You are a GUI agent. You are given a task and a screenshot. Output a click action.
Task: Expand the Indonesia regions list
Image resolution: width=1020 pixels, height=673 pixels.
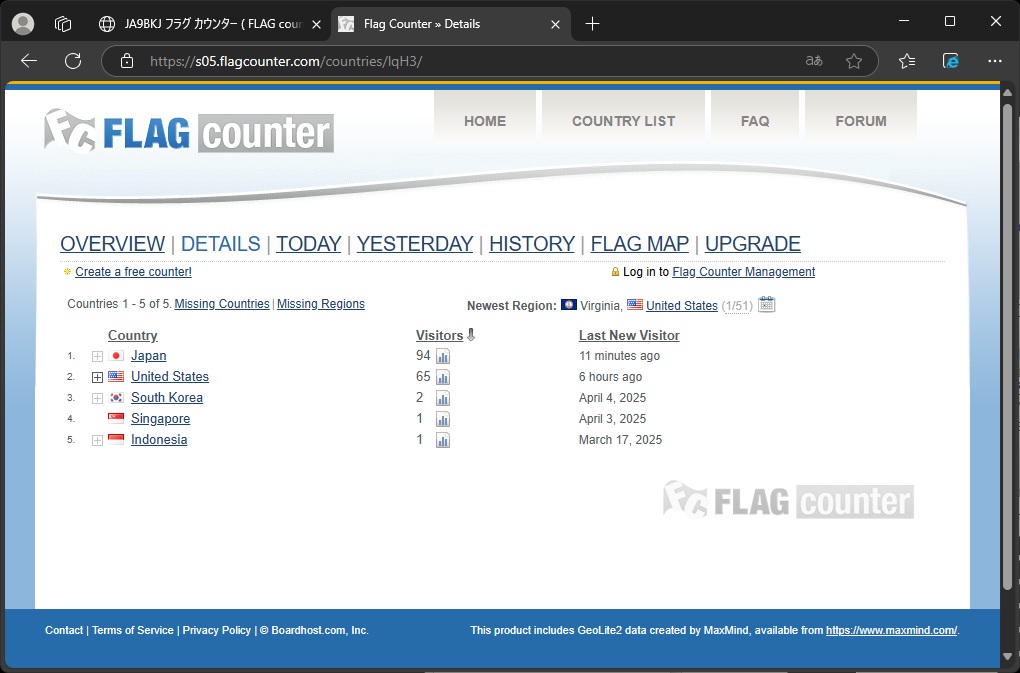coord(97,440)
